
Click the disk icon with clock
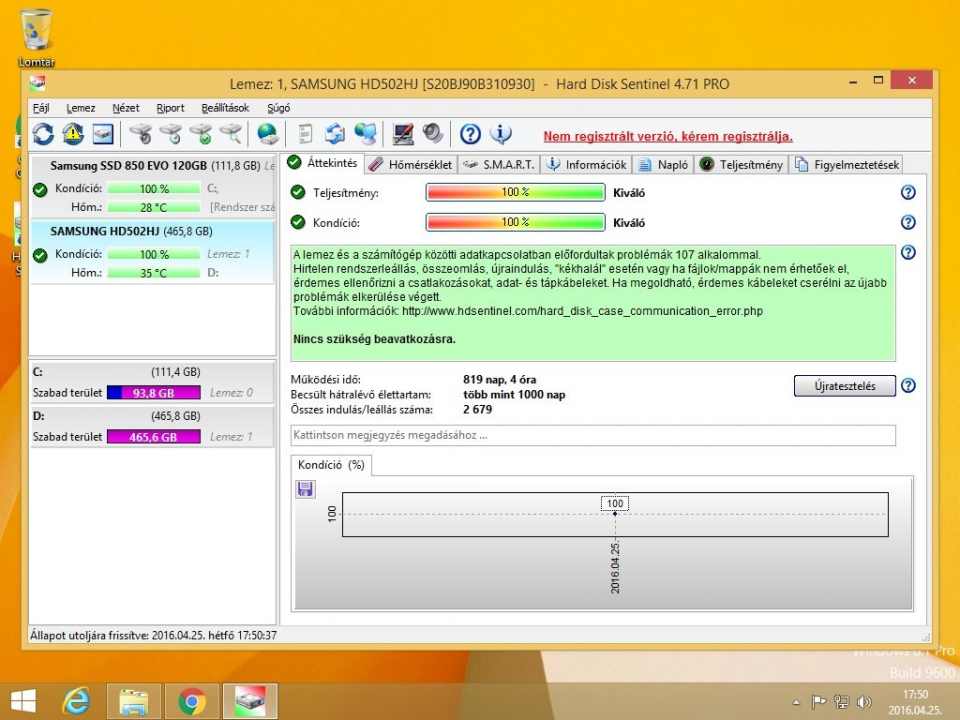tap(171, 133)
